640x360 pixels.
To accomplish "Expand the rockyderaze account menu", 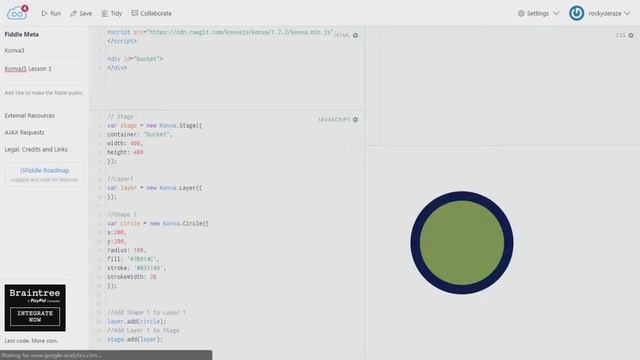I will click(609, 13).
